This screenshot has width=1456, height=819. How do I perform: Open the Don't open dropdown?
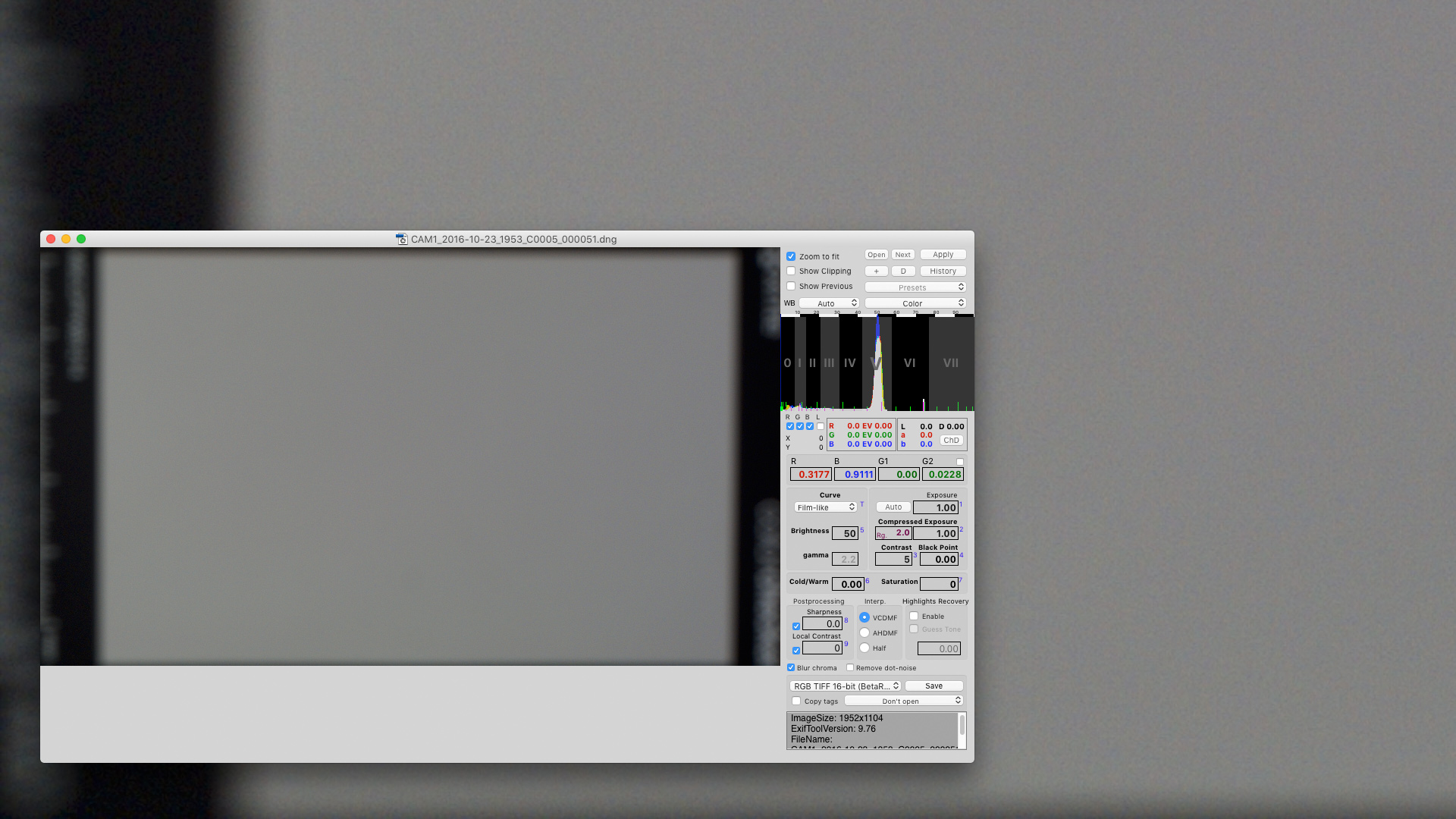904,701
